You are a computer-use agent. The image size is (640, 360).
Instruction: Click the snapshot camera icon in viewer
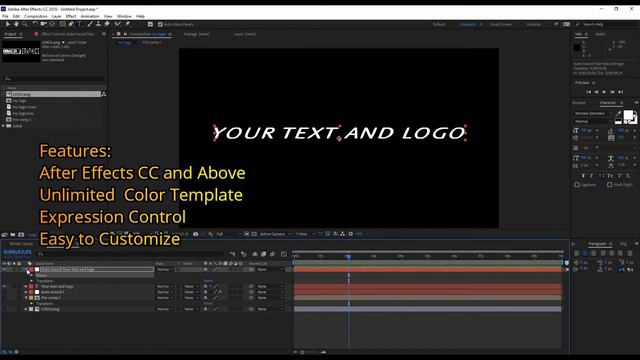click(x=196, y=234)
